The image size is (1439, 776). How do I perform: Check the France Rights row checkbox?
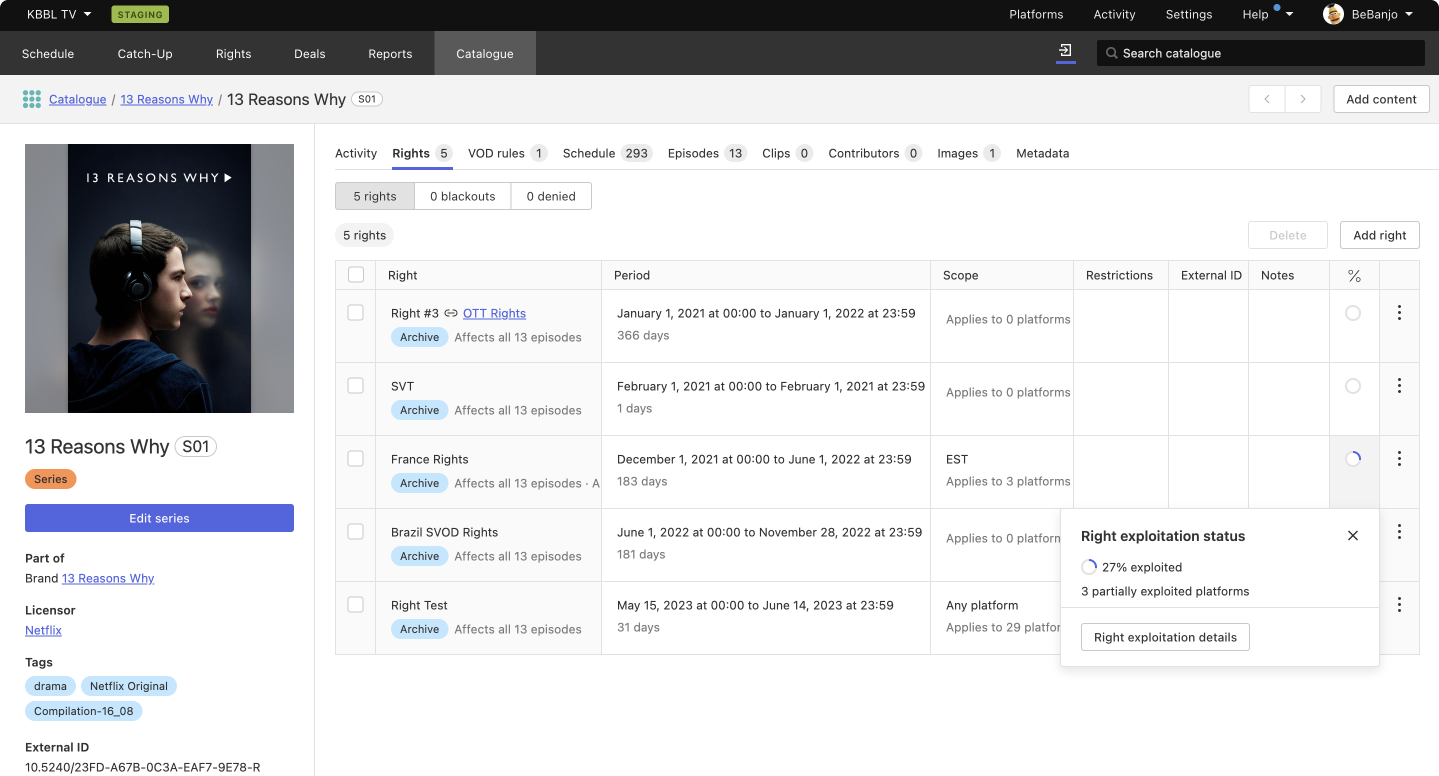click(355, 459)
